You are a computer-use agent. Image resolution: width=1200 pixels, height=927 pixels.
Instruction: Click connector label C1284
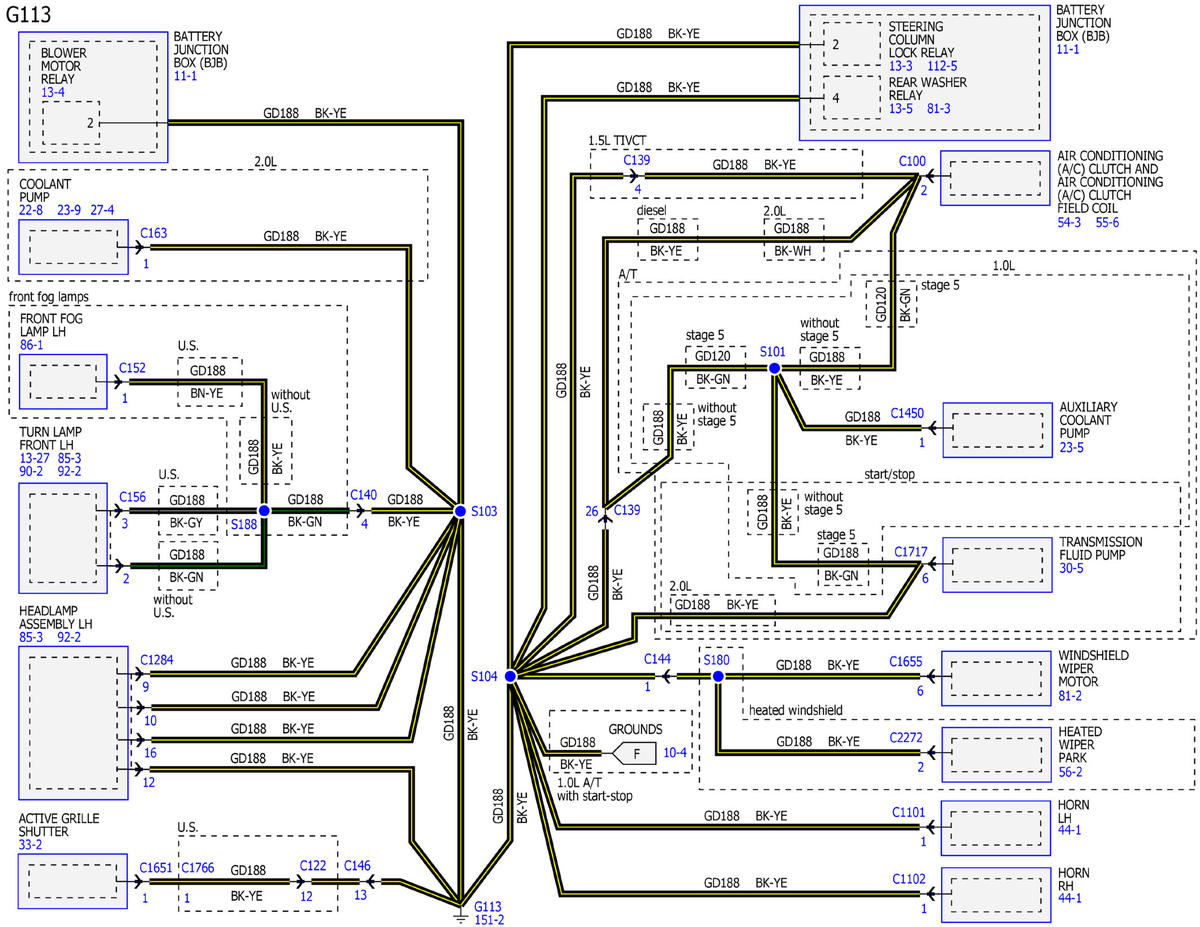pyautogui.click(x=157, y=660)
